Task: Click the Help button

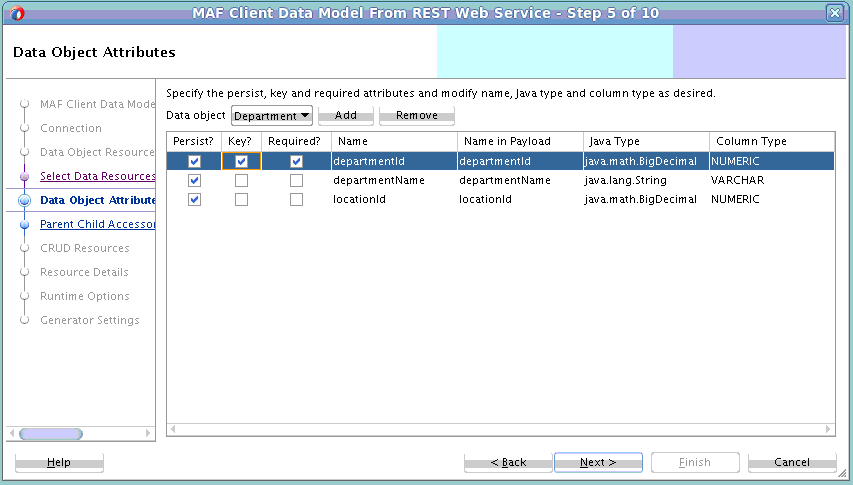Action: tap(59, 462)
